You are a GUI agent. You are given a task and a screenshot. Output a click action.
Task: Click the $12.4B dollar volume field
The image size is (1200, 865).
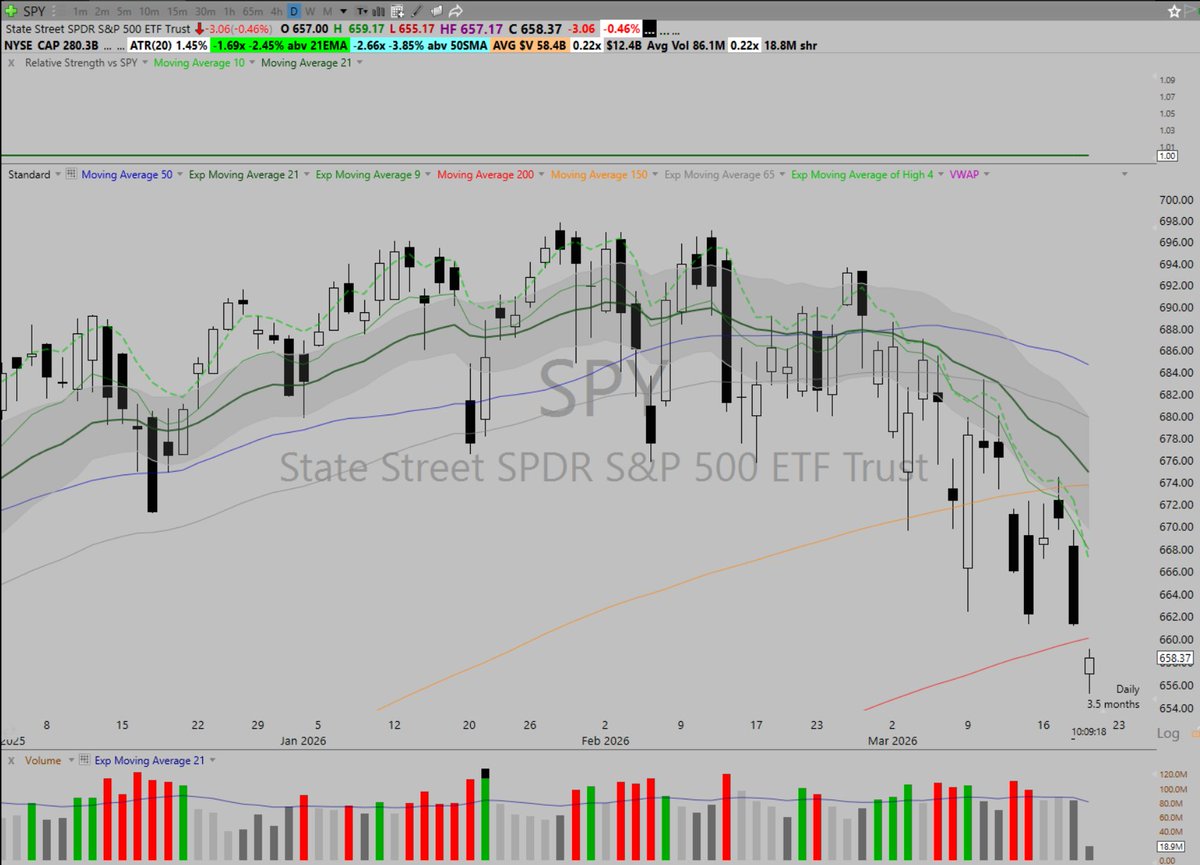pyautogui.click(x=622, y=46)
